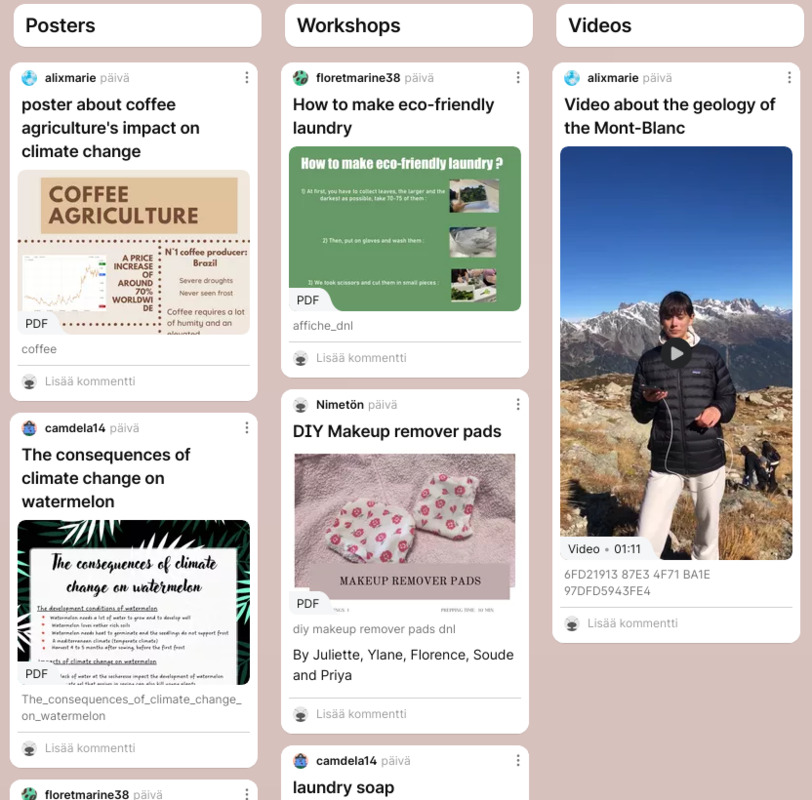This screenshot has width=812, height=800.
Task: Open options menu on eco-friendly laundry post
Action: tap(518, 78)
